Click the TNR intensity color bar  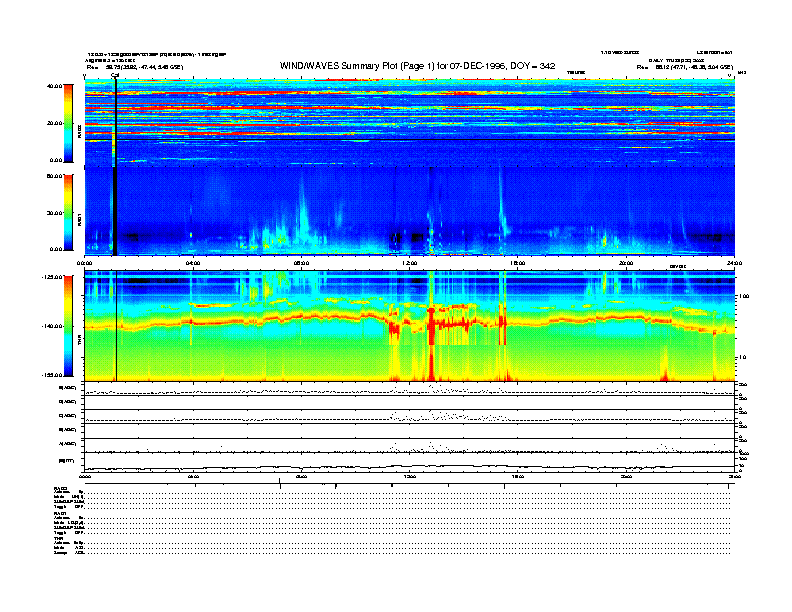tap(68, 326)
